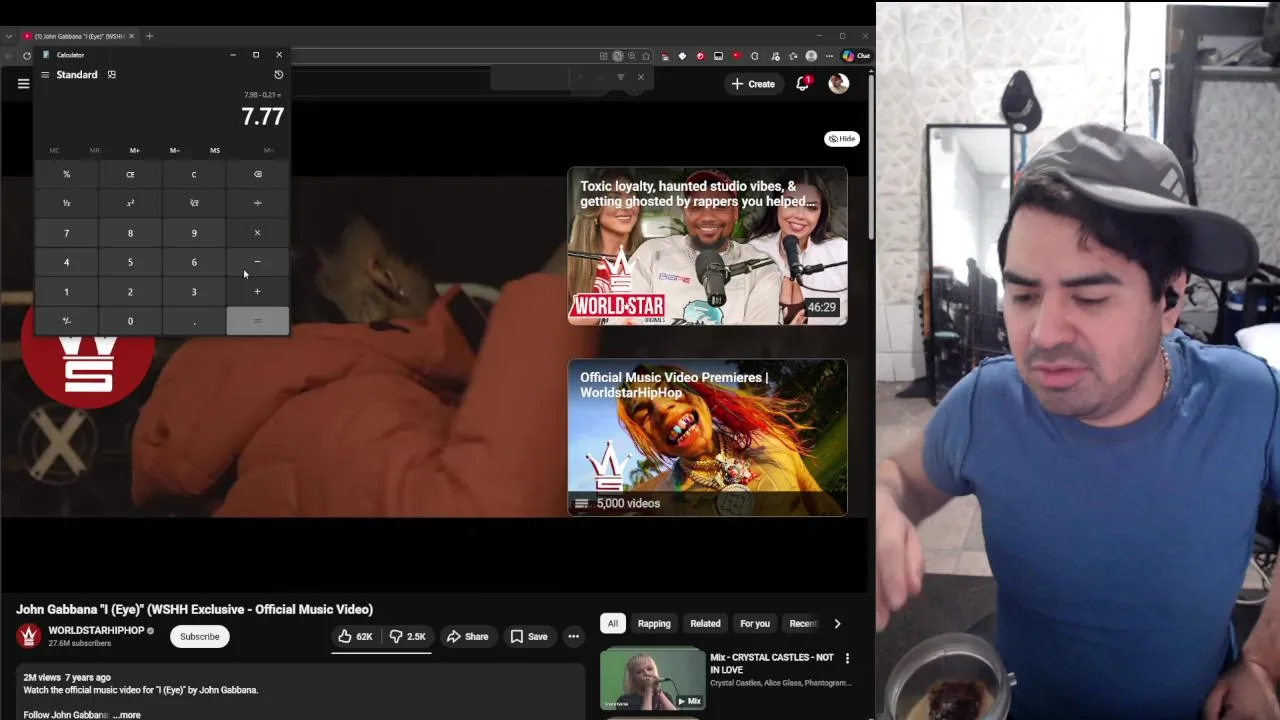Screen dimensions: 1280x720
Task: Select the Recent filter chip
Action: [802, 624]
